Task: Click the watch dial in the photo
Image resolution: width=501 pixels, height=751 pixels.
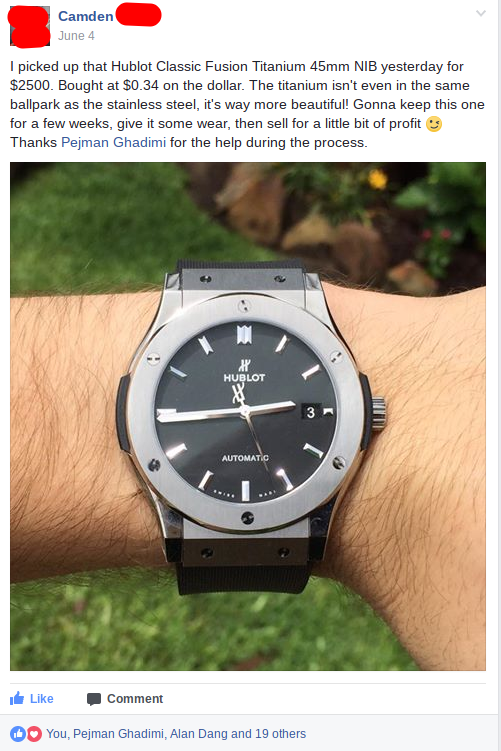Action: tap(245, 412)
